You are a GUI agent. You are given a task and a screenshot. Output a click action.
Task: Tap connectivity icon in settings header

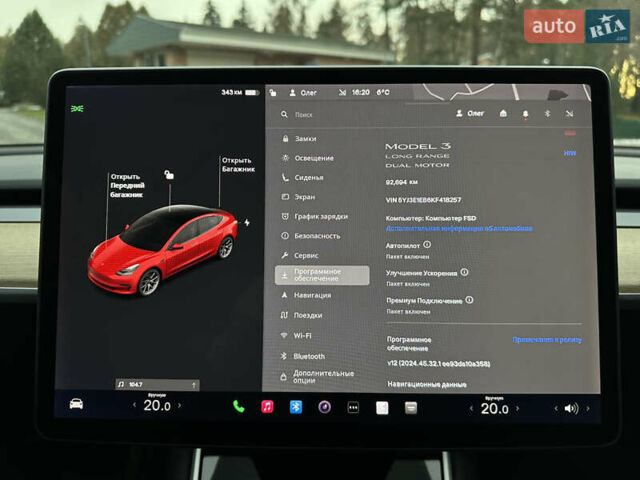click(569, 113)
